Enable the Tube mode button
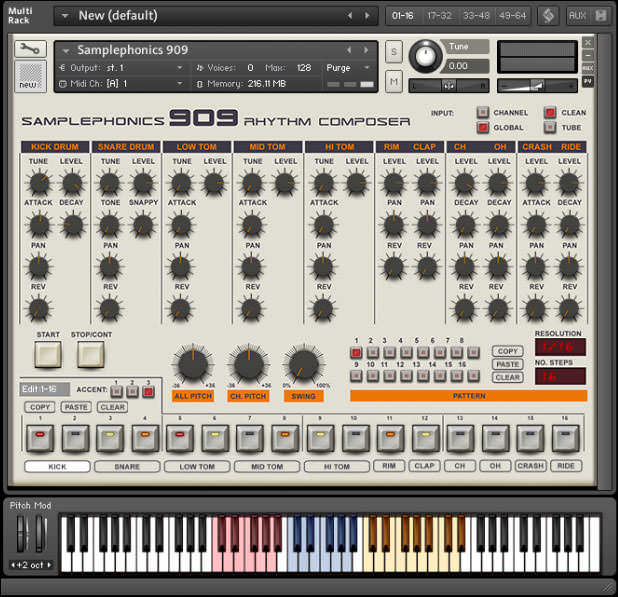The image size is (618, 597). click(x=550, y=127)
